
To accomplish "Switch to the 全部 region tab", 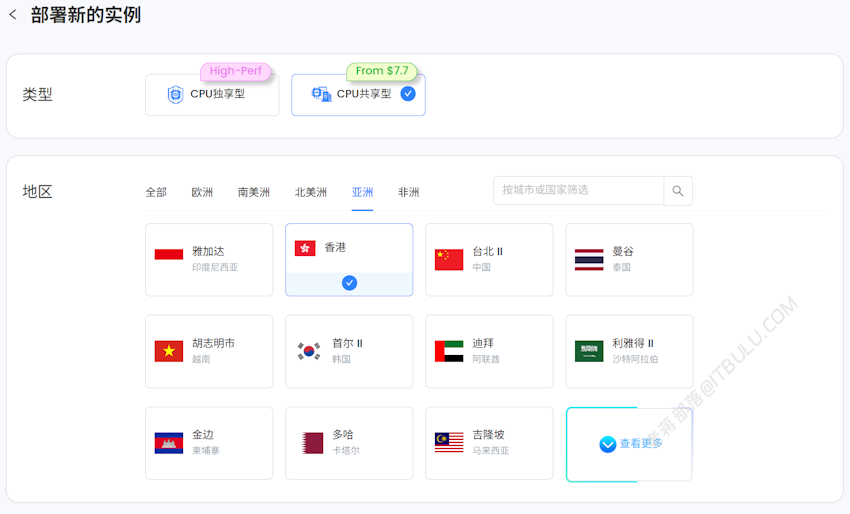I will pos(156,192).
